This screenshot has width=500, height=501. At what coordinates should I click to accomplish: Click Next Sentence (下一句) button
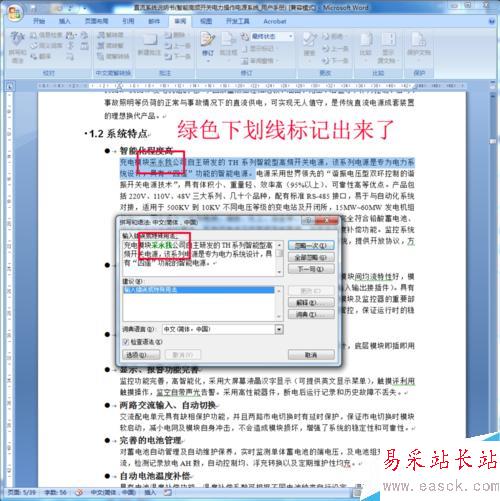[311, 269]
